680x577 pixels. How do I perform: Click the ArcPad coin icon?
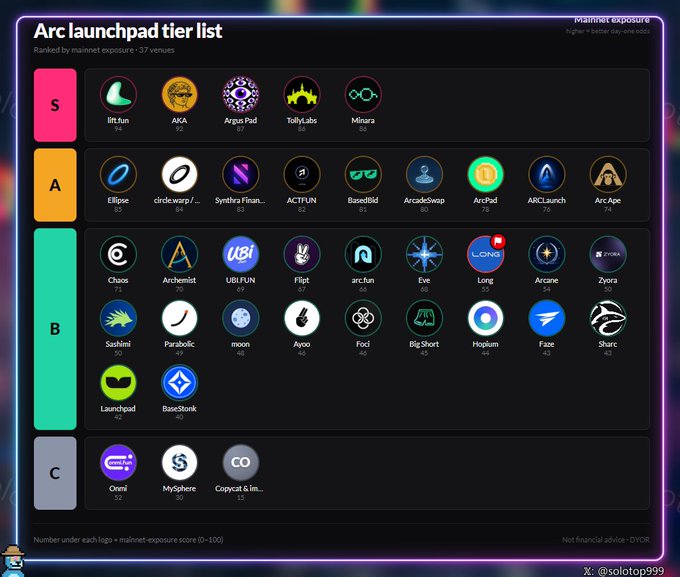pyautogui.click(x=485, y=174)
